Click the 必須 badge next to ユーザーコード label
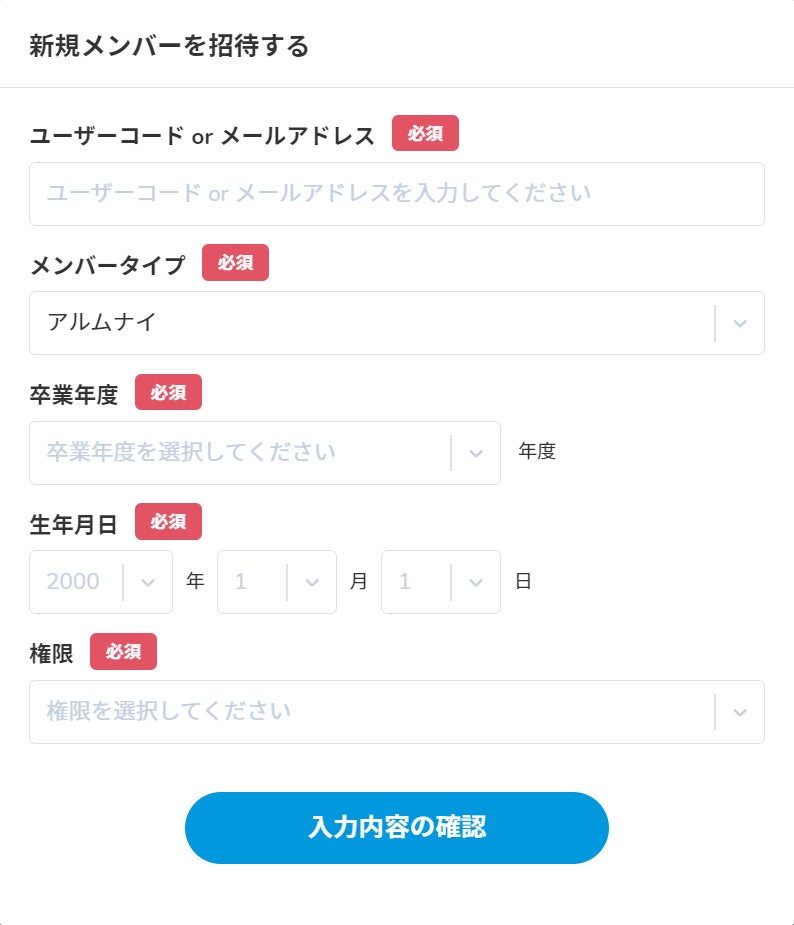Viewport: 794px width, 925px height. (425, 134)
